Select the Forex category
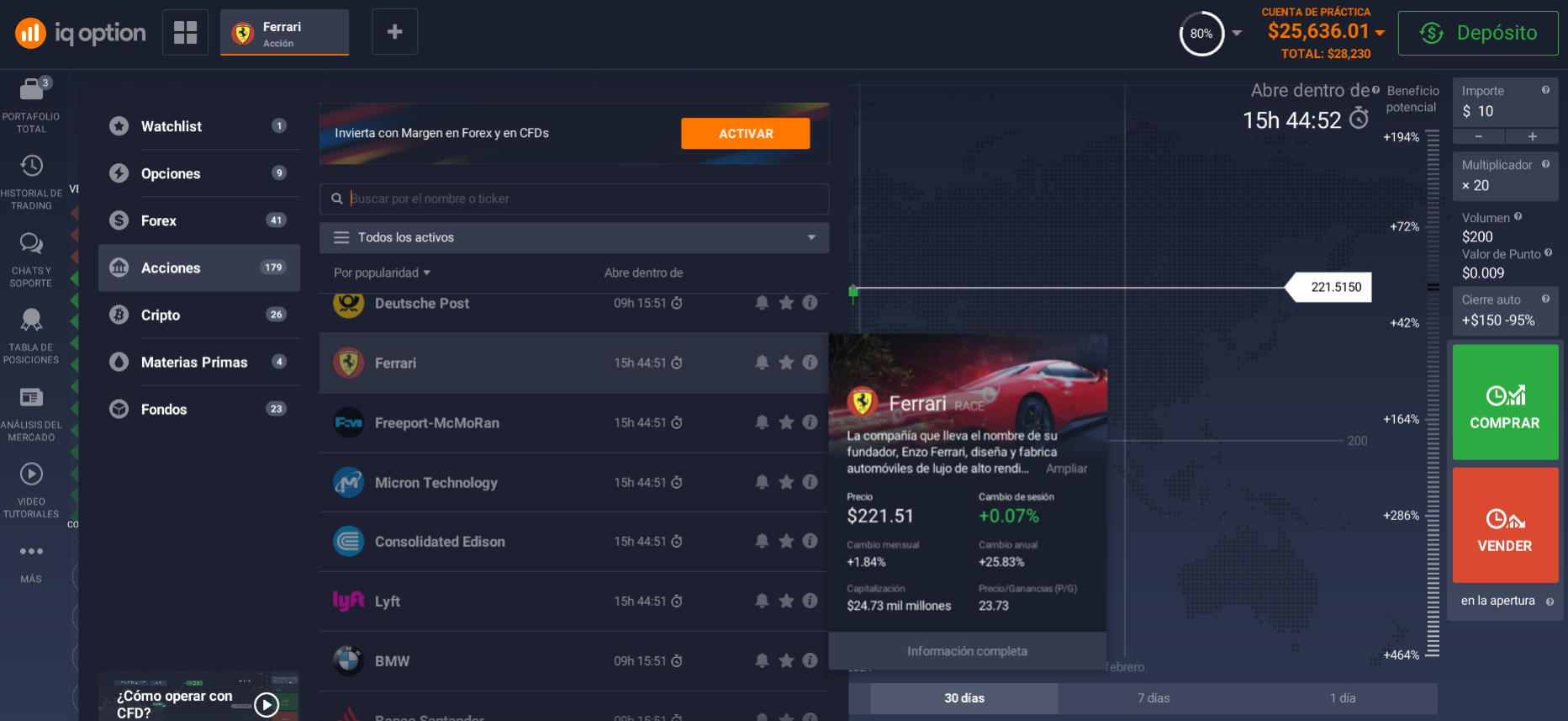 pyautogui.click(x=199, y=220)
